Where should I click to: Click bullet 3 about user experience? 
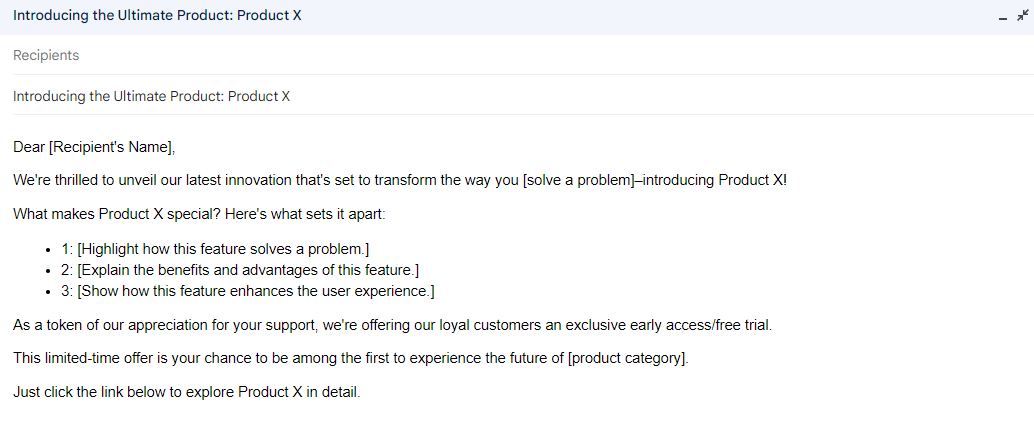click(250, 292)
